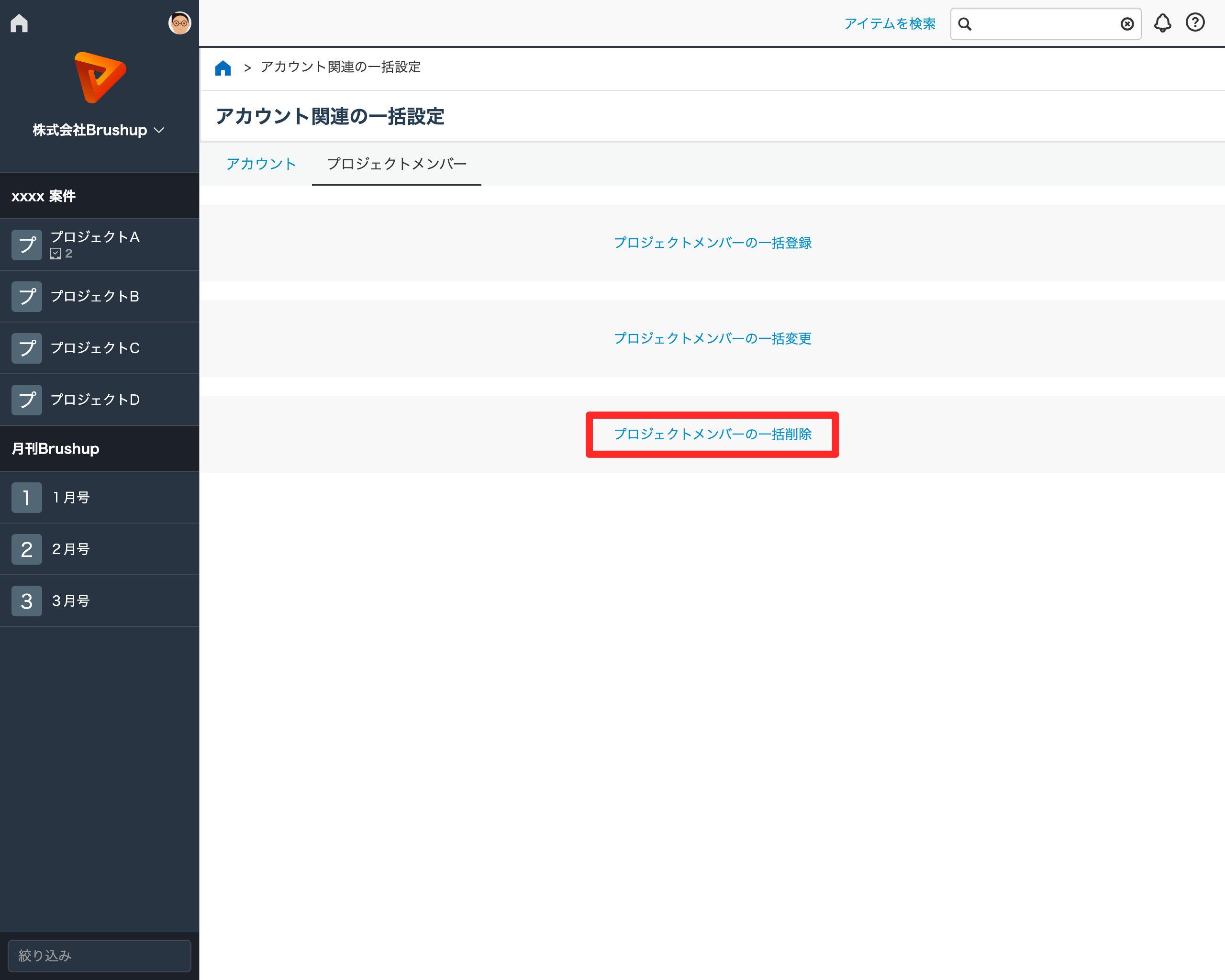Click the プロジェクトC project icon
Viewport: 1225px width, 980px height.
tap(27, 348)
